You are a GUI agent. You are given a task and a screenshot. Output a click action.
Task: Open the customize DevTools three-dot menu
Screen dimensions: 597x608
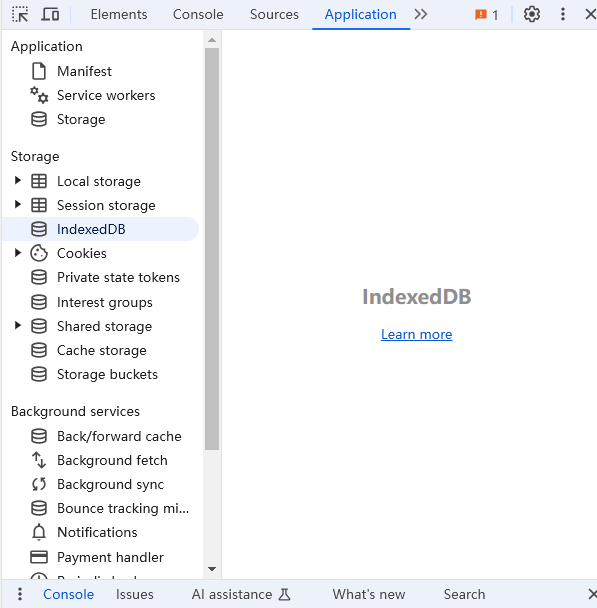tap(562, 14)
